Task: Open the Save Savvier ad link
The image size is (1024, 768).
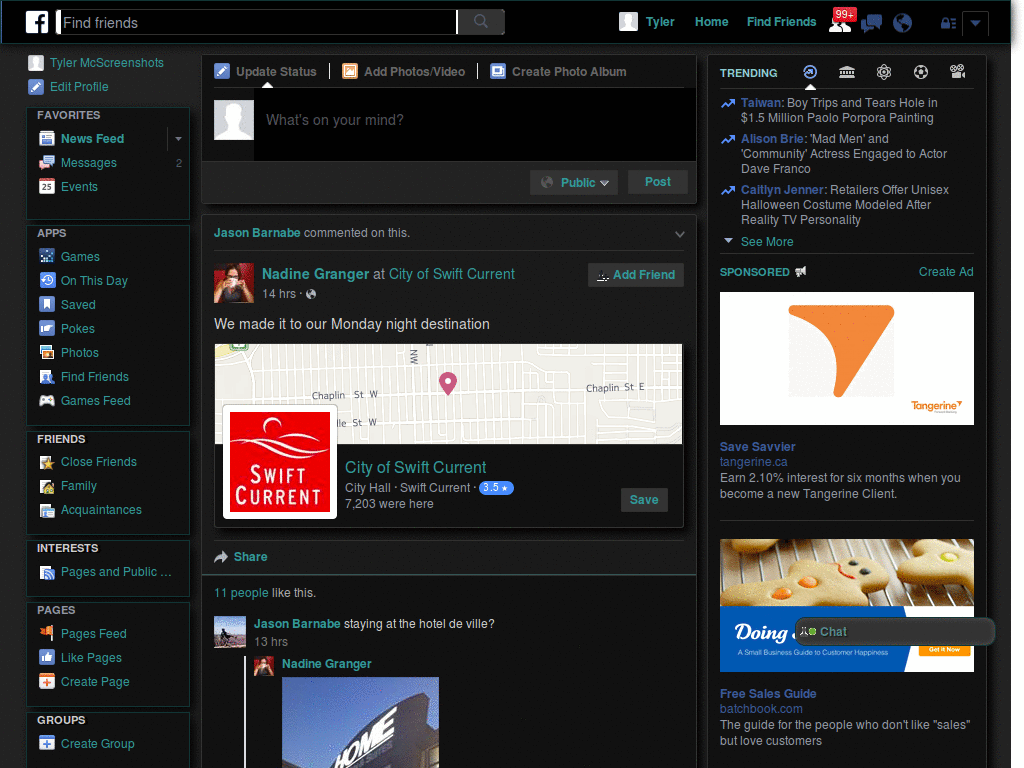Action: [758, 447]
